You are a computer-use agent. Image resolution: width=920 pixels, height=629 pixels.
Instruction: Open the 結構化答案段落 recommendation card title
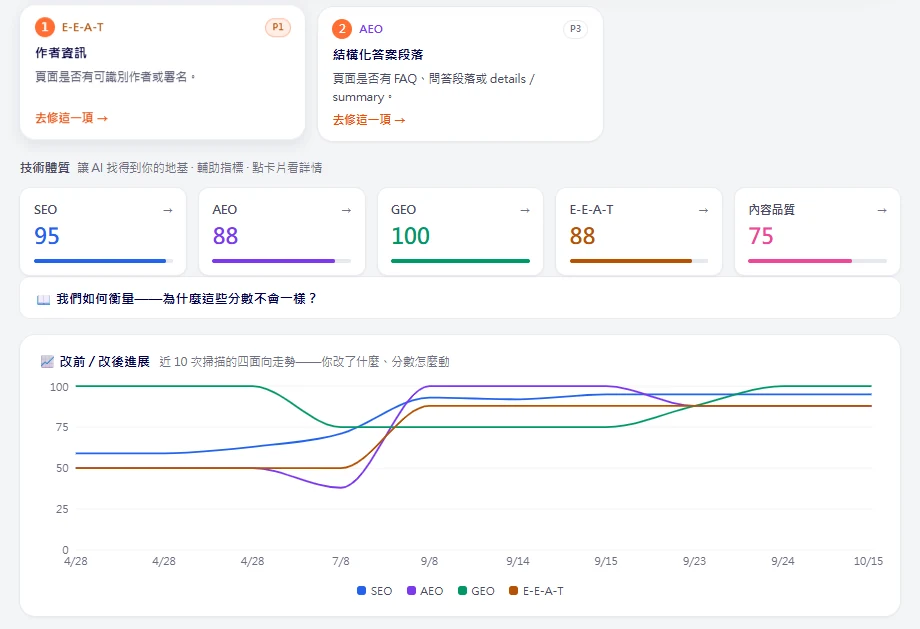click(x=378, y=55)
